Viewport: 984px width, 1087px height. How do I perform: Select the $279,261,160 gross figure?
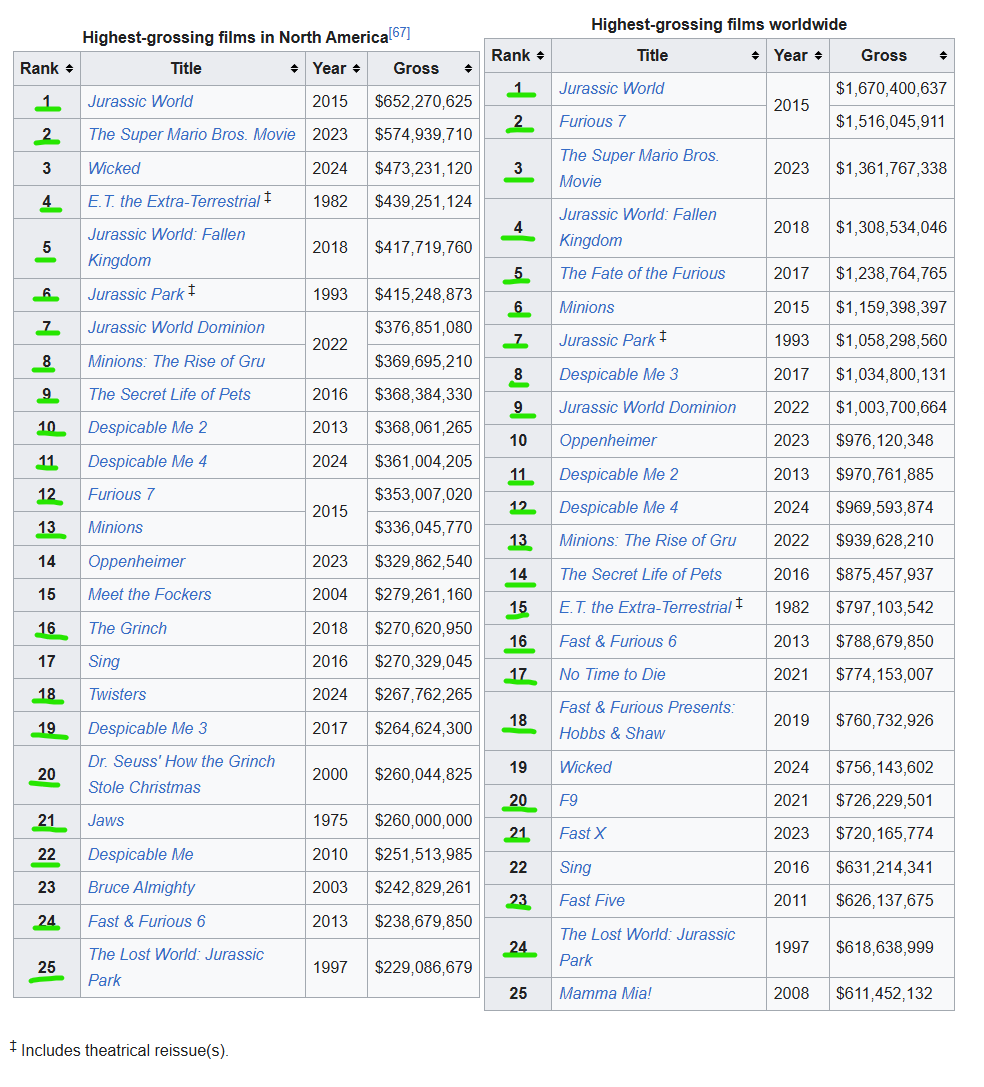click(x=423, y=595)
